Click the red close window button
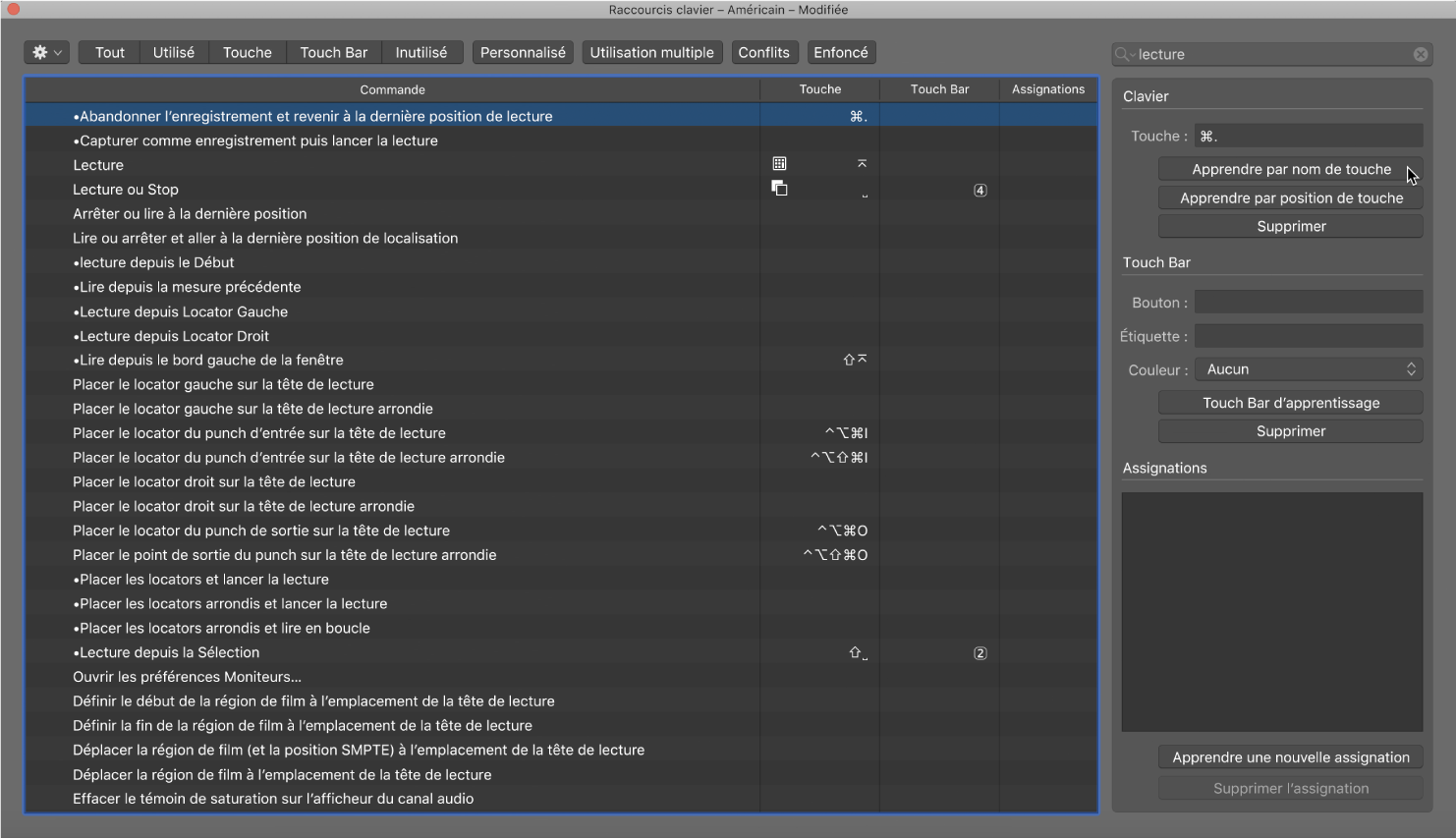 click(14, 10)
